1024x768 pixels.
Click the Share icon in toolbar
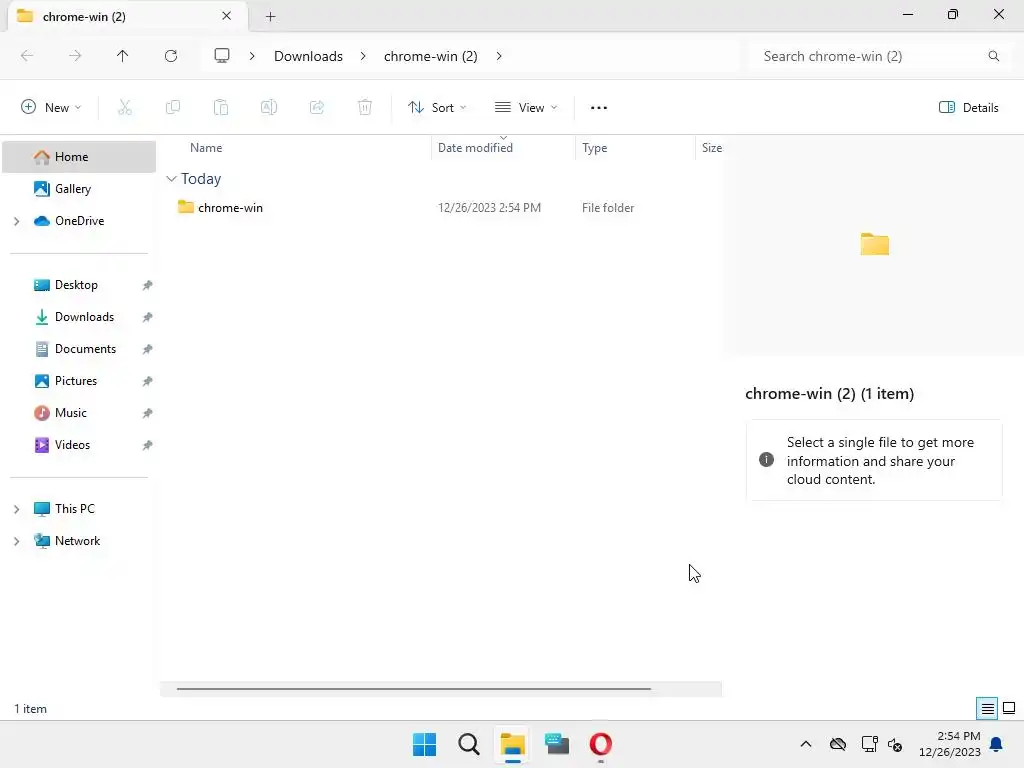317,108
